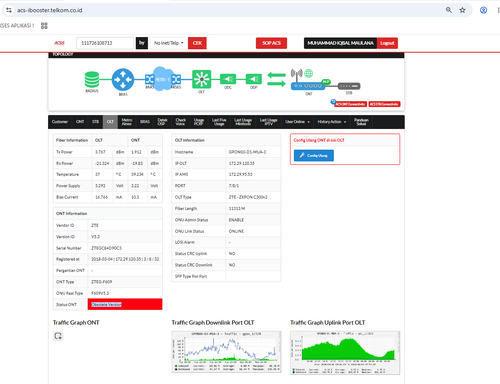The image size is (500, 384).
Task: Click the ONT Rx Power value -19.83
Action: point(137,163)
